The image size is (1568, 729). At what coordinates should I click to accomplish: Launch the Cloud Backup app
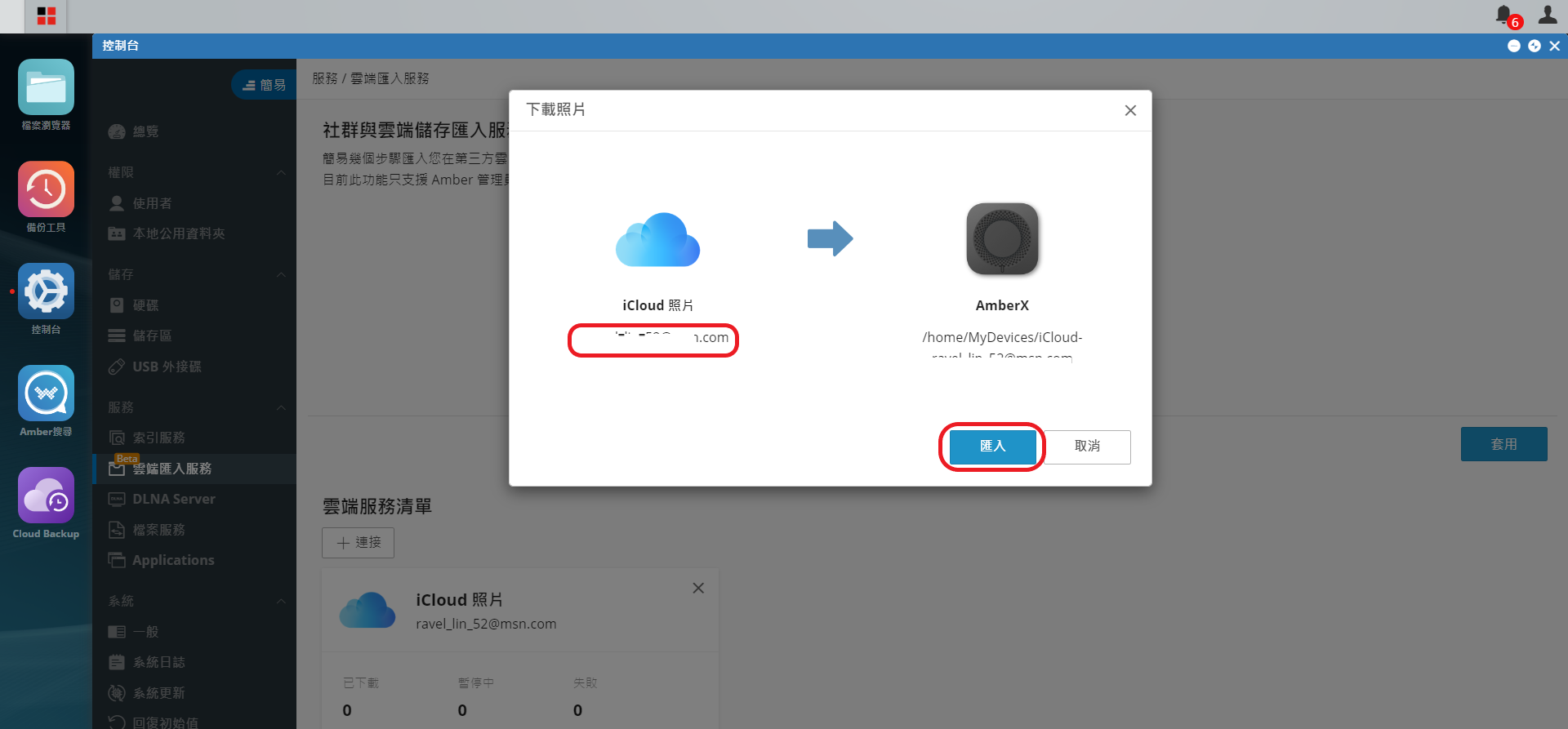[46, 496]
